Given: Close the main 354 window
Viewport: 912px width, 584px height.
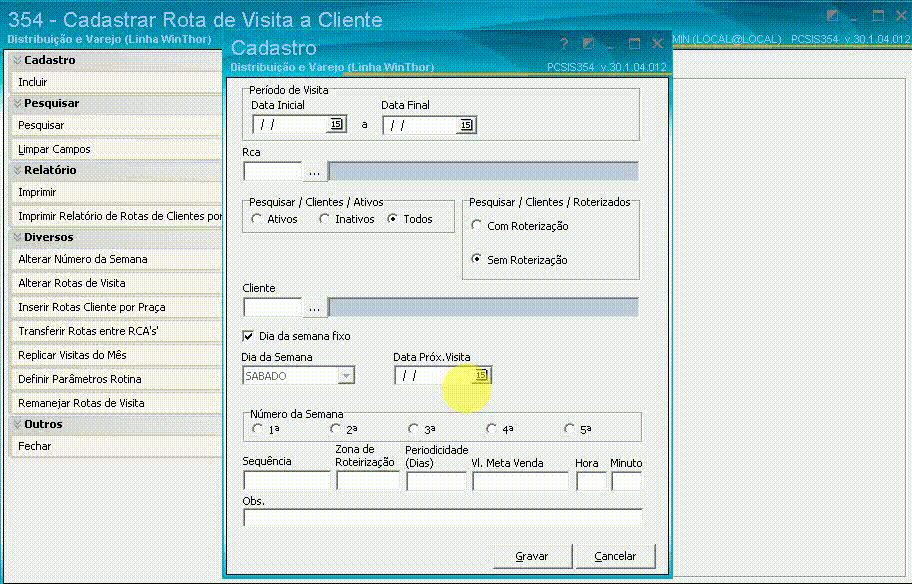Looking at the screenshot, I should pyautogui.click(x=901, y=16).
